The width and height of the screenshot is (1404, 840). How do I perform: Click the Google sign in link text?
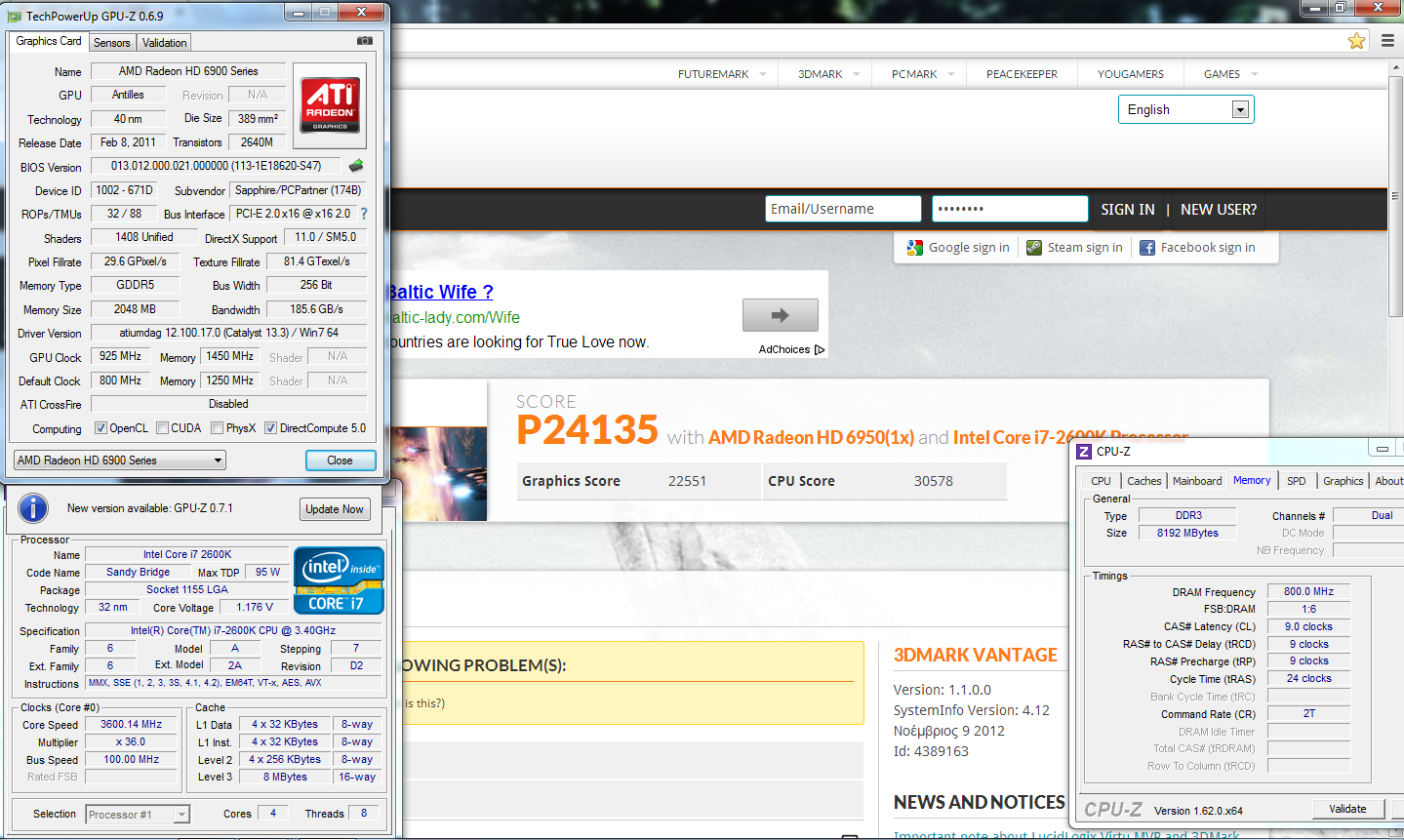969,248
